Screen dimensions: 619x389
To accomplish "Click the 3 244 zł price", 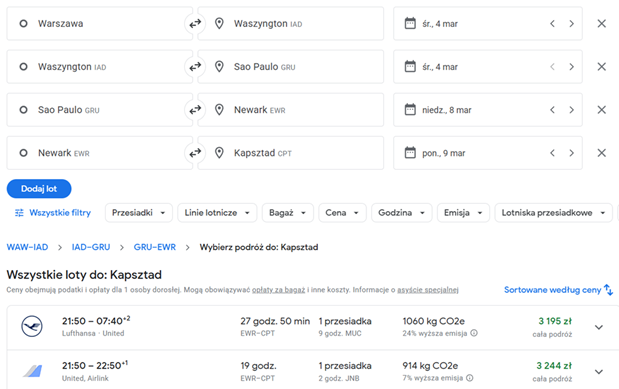I will (554, 366).
